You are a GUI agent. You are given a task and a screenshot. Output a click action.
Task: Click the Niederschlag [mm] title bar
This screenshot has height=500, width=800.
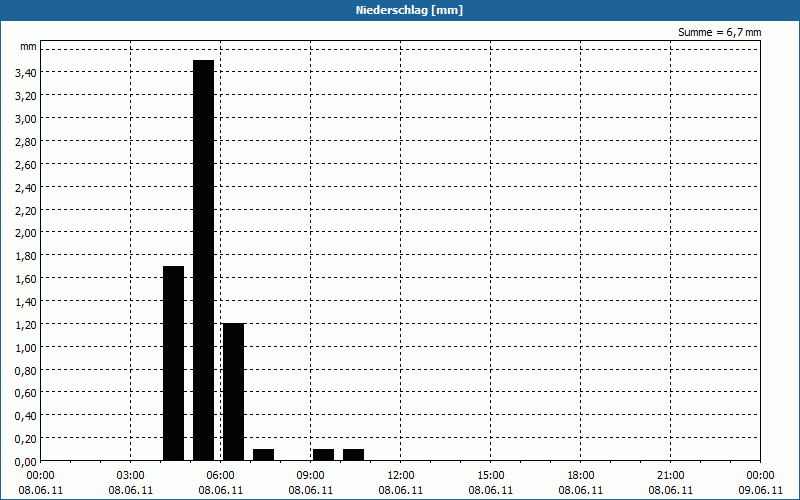(x=400, y=10)
